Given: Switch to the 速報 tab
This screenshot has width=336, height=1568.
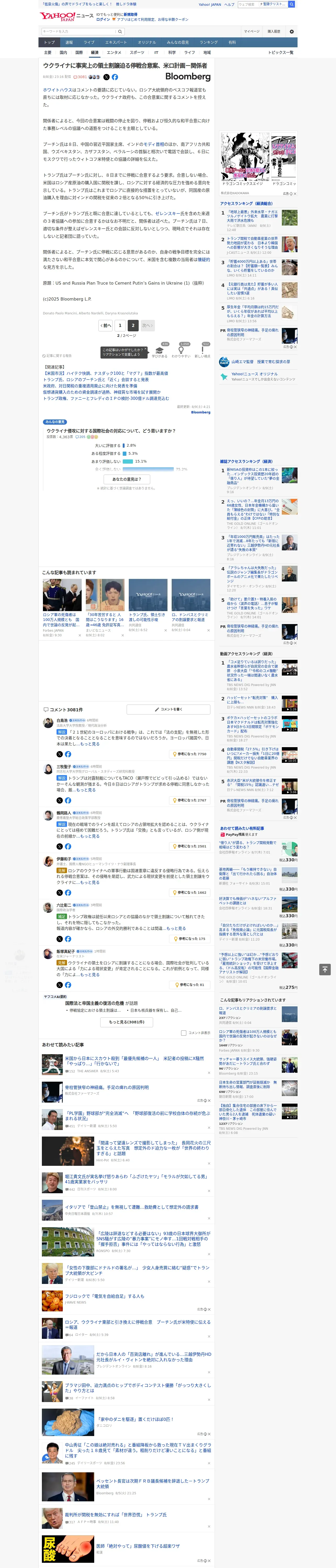Looking at the screenshot, I should tap(69, 43).
